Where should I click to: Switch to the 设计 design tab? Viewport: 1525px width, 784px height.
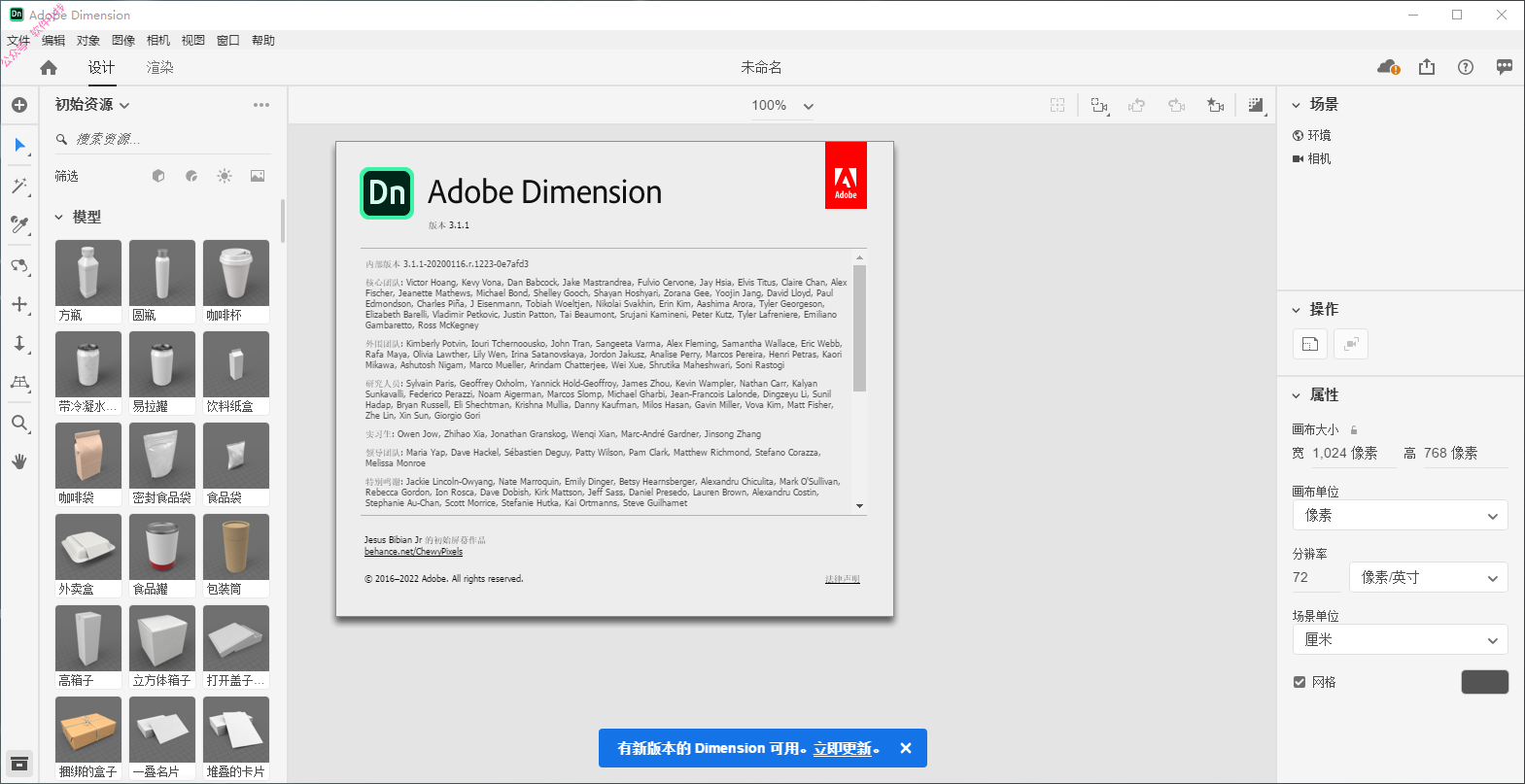point(101,67)
